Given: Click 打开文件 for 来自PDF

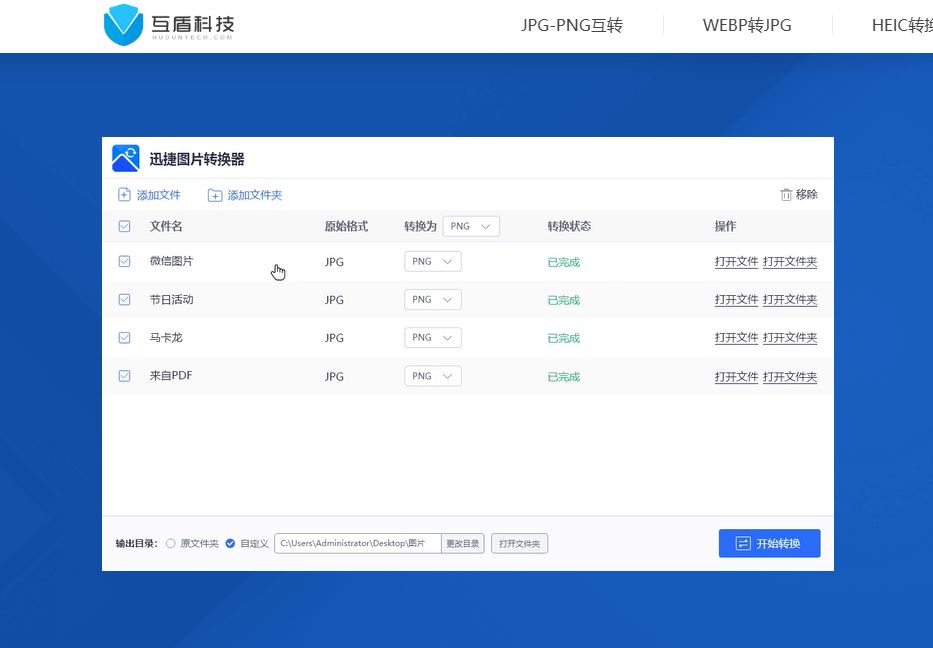Looking at the screenshot, I should (x=736, y=377).
